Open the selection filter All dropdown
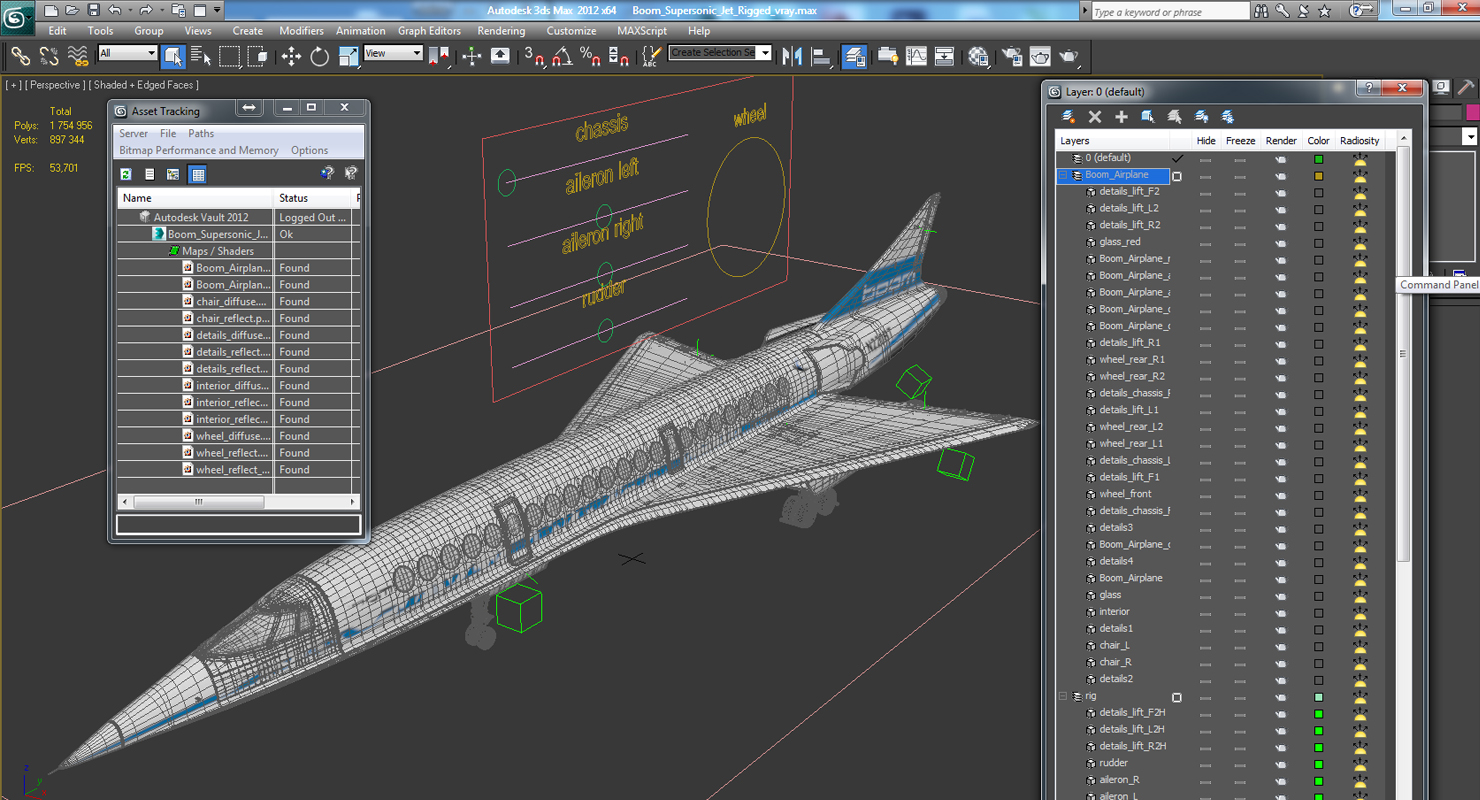Screen dimensions: 1480x800 (127, 53)
